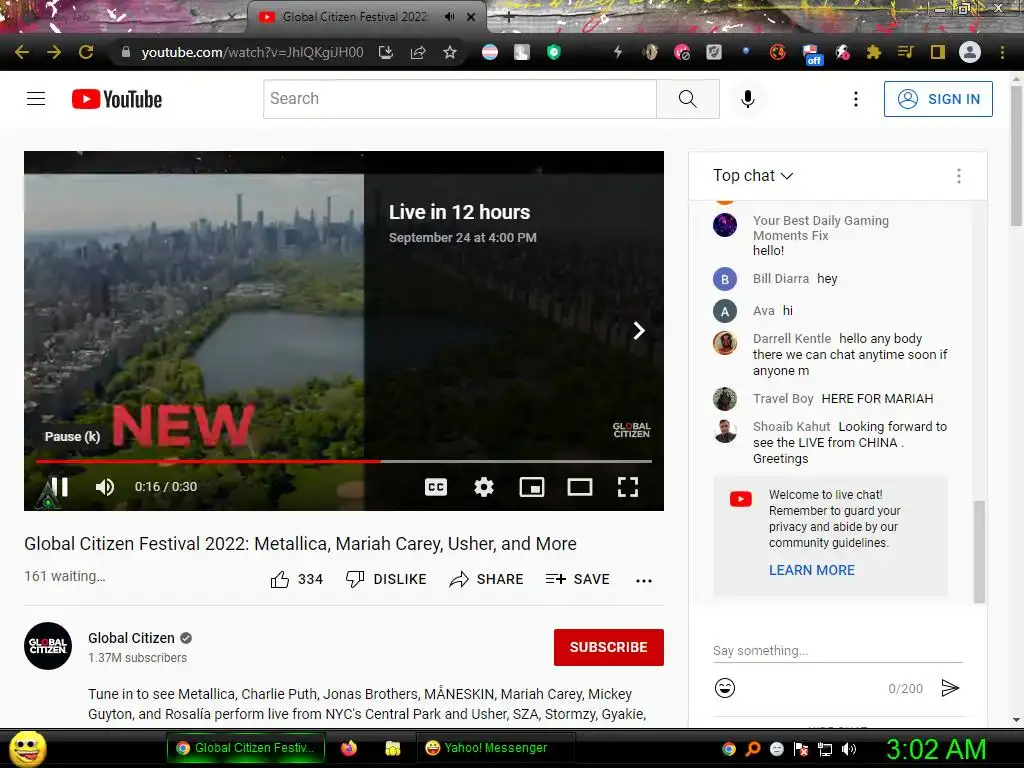The height and width of the screenshot is (768, 1024).
Task: Focus the YouTube Search input field
Action: [x=460, y=99]
